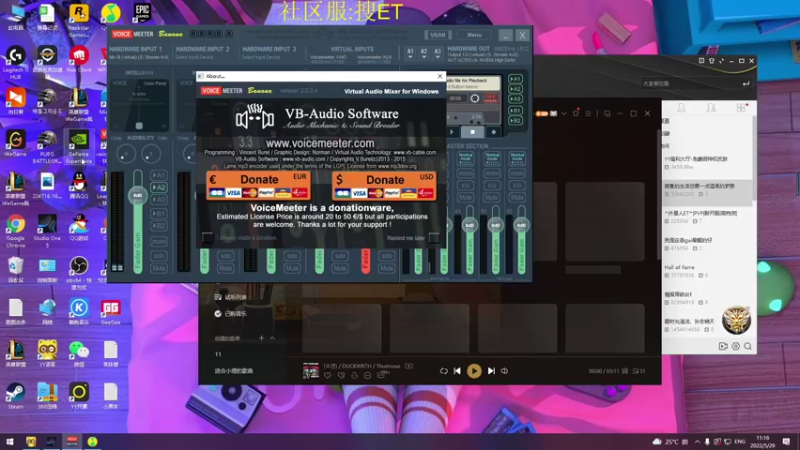Toggle B1 routing on Hardware Input 1 strip
The height and width of the screenshot is (450, 800).
coord(159,213)
